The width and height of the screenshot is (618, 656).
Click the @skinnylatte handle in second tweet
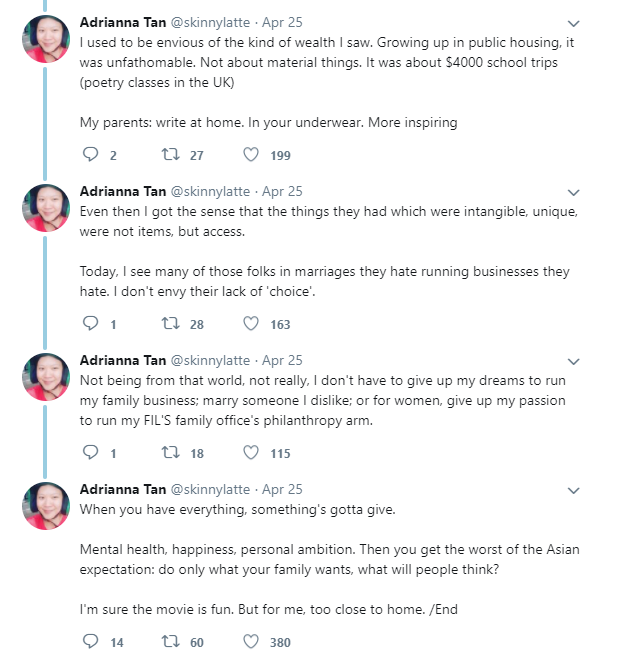(211, 191)
